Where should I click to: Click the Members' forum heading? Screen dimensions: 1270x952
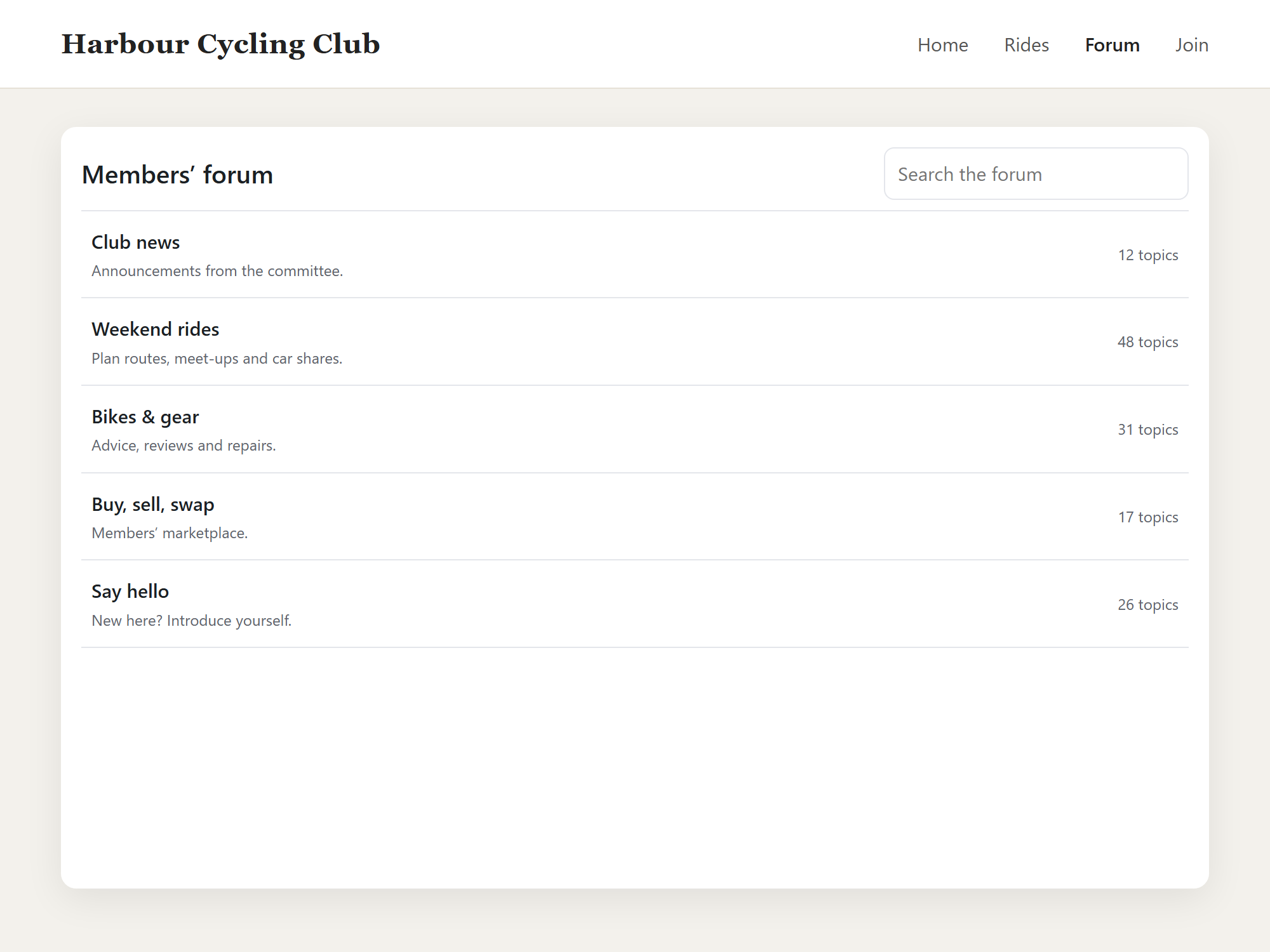(x=178, y=175)
